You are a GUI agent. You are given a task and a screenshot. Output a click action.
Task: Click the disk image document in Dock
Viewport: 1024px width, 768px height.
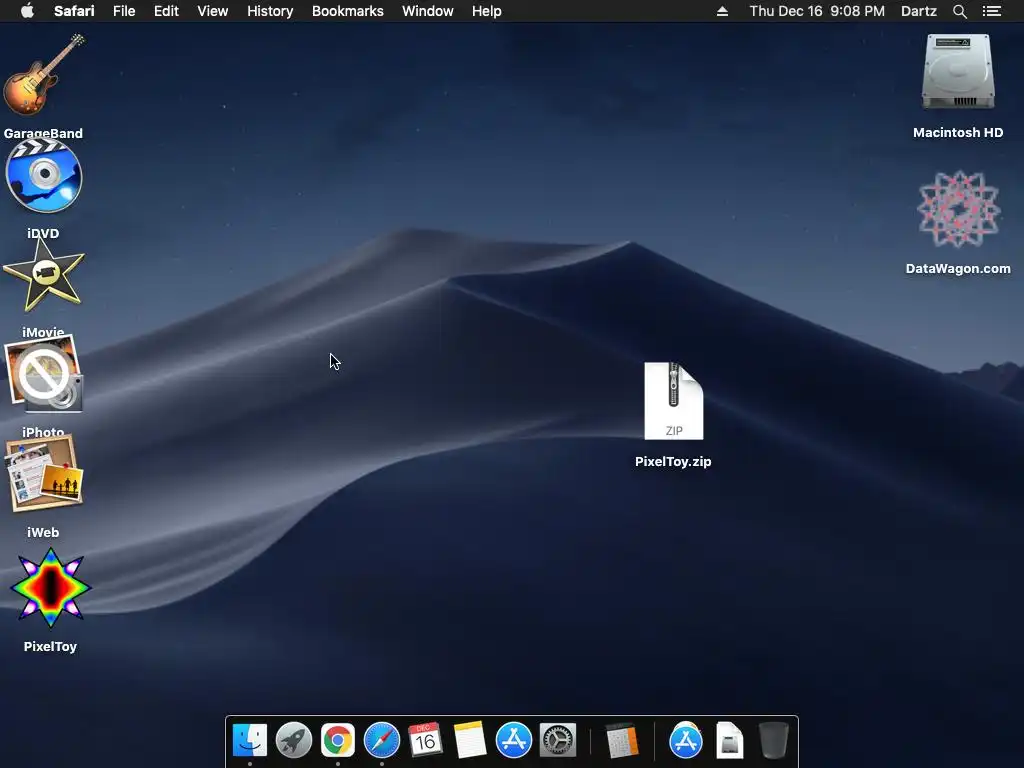click(x=729, y=741)
